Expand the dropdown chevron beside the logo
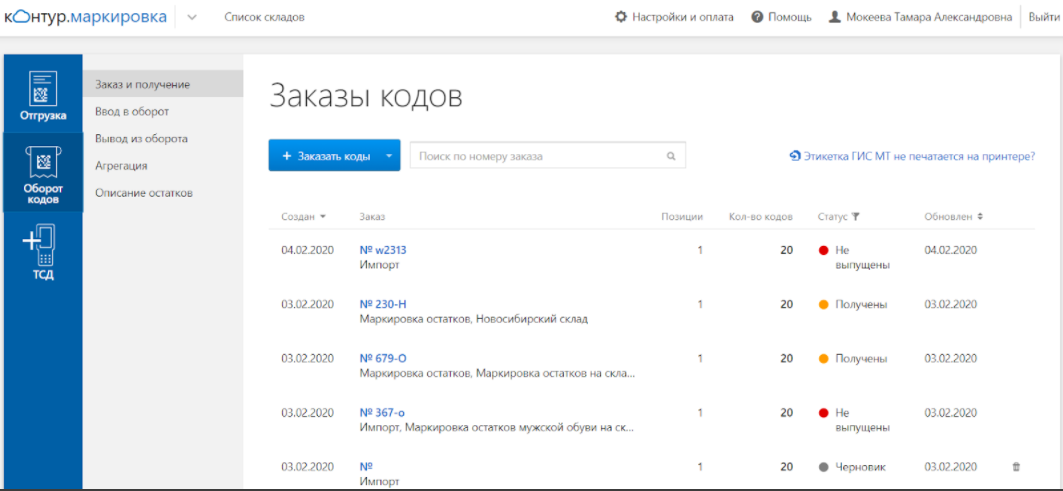Viewport: 1063px width, 491px height. point(192,18)
